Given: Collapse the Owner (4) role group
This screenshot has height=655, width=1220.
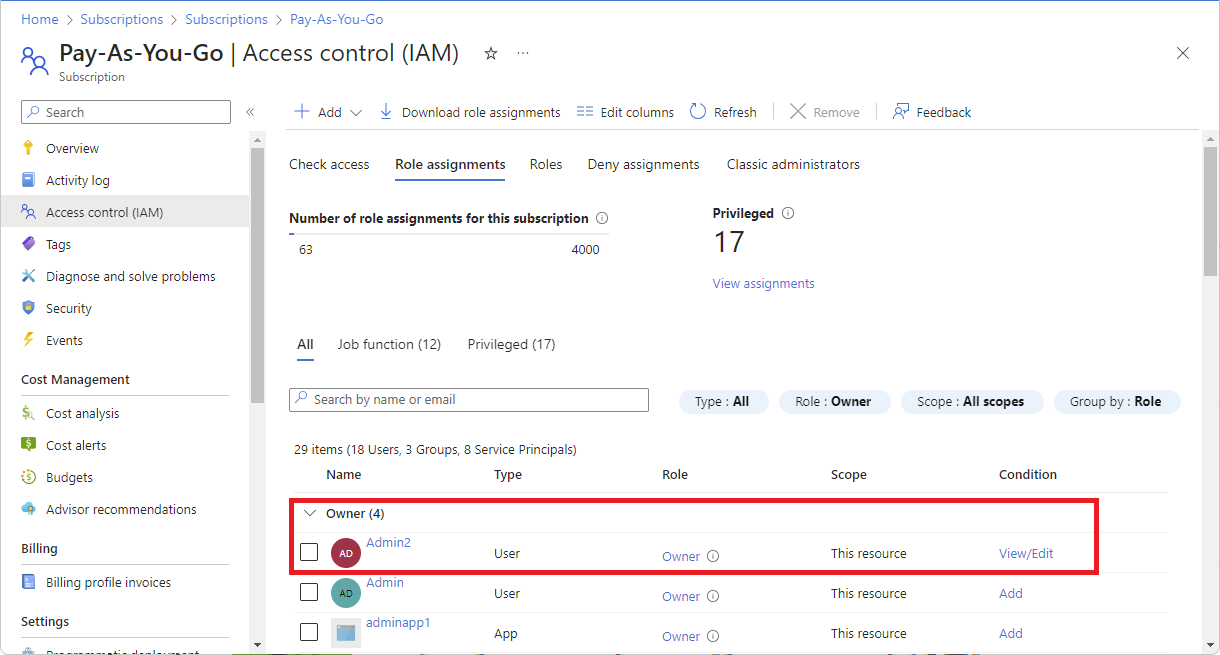Looking at the screenshot, I should pos(310,512).
